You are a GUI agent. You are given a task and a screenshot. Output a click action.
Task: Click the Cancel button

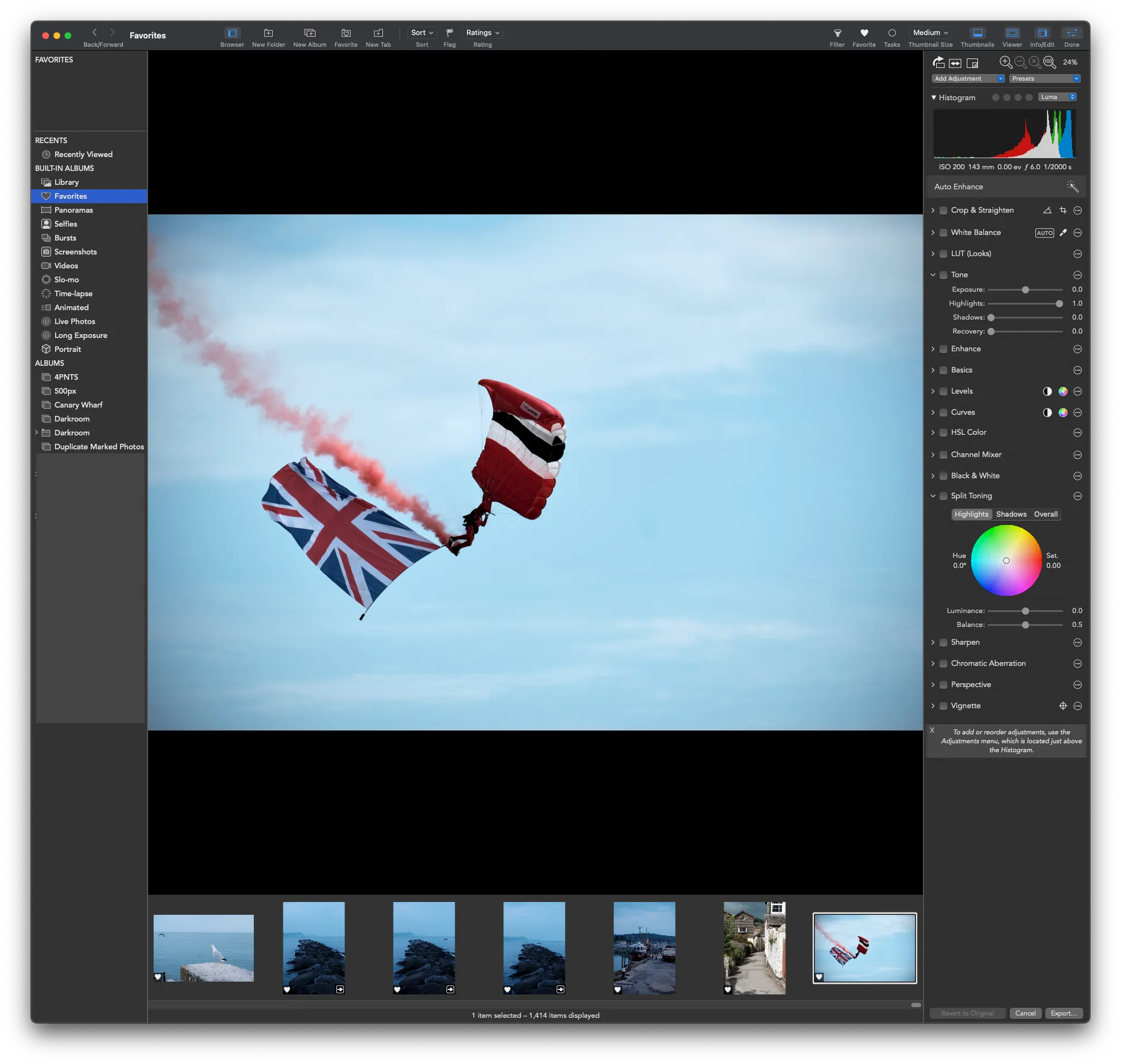coord(1025,1013)
